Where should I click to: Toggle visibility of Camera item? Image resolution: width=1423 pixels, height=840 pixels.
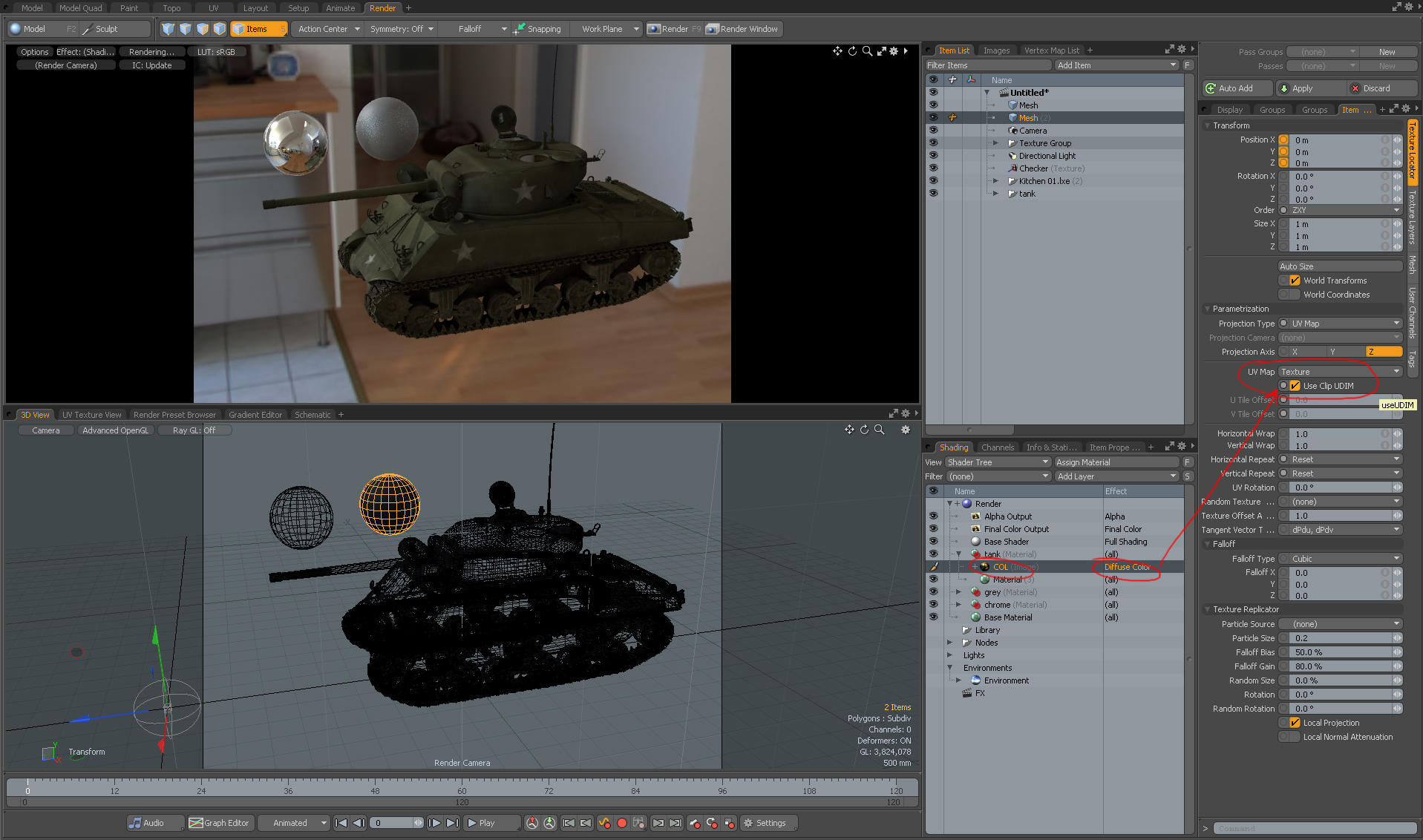[933, 130]
